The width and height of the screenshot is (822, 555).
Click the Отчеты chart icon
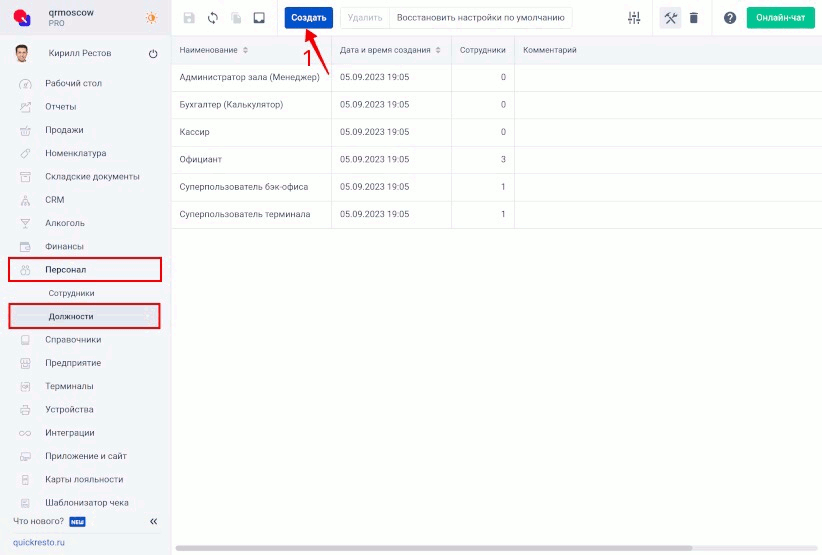click(x=25, y=107)
